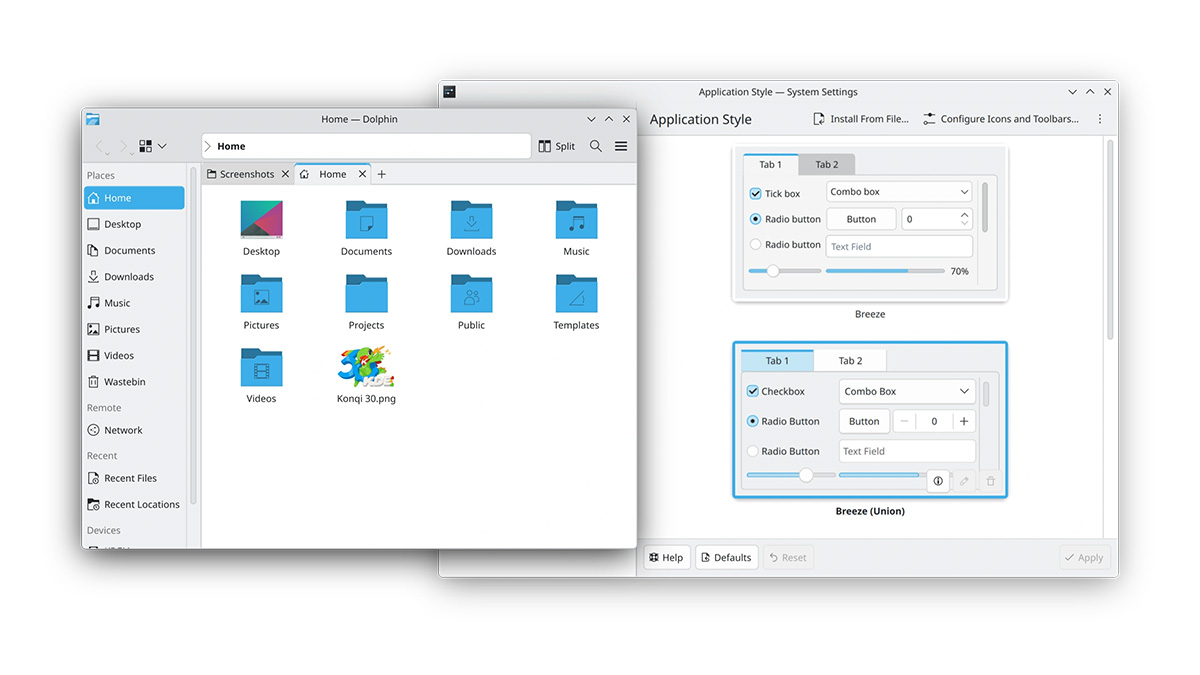Select Home in the Places sidebar
The width and height of the screenshot is (1200, 675).
(x=134, y=198)
